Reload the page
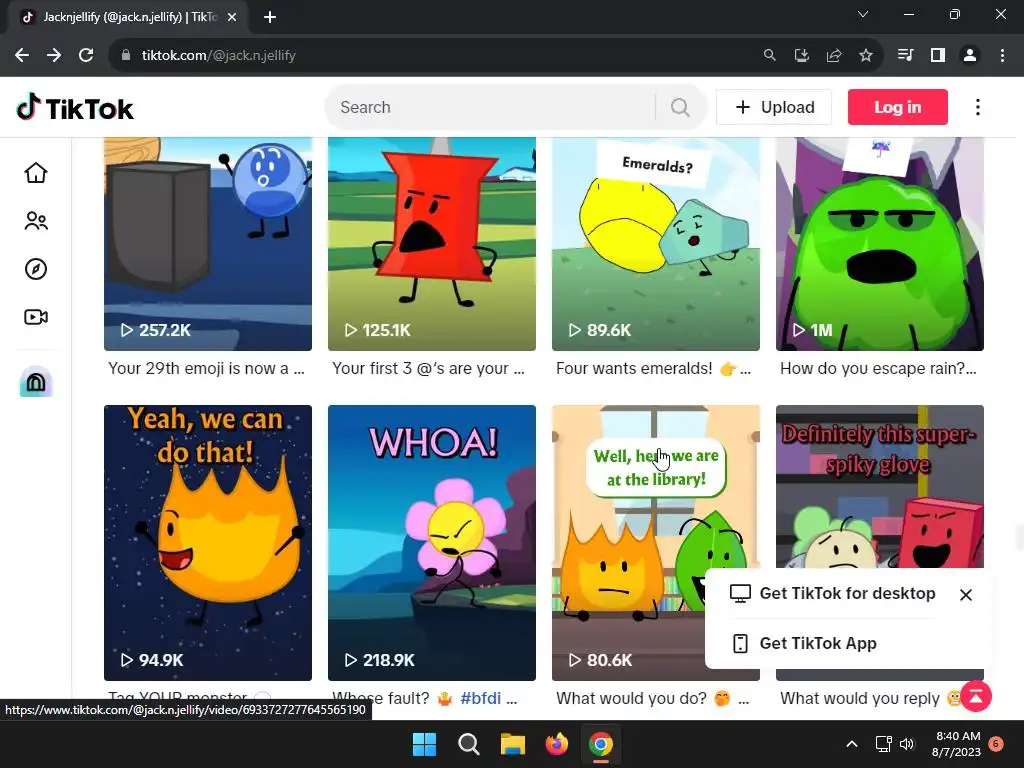 (86, 56)
